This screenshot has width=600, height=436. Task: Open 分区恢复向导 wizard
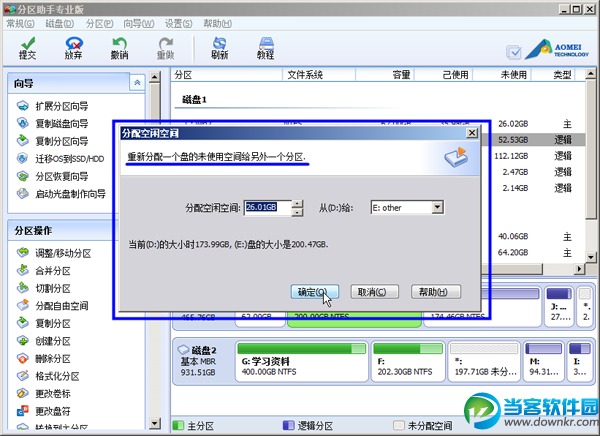tap(53, 176)
